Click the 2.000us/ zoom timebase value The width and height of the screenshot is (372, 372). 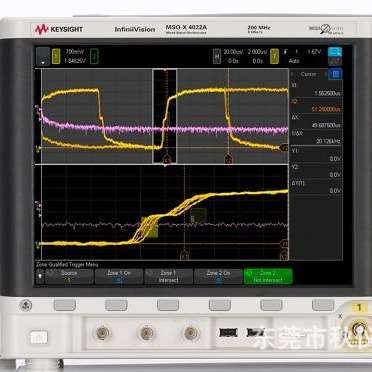click(x=257, y=52)
